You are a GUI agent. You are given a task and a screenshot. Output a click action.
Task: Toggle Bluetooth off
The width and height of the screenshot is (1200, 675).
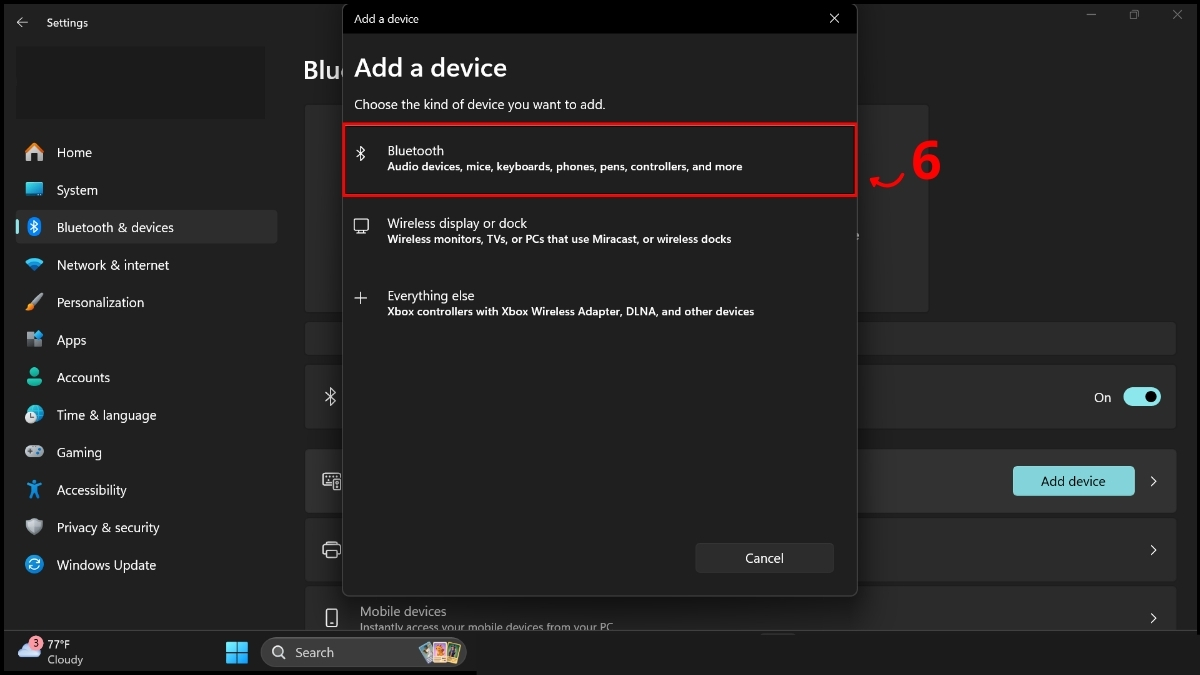click(1141, 397)
